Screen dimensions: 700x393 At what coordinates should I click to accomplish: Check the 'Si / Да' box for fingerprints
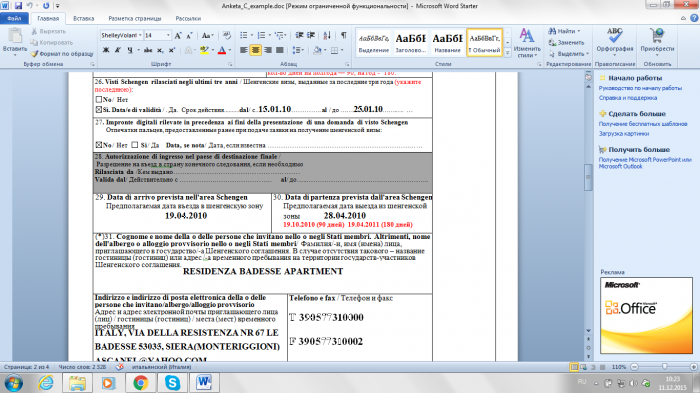tap(135, 145)
